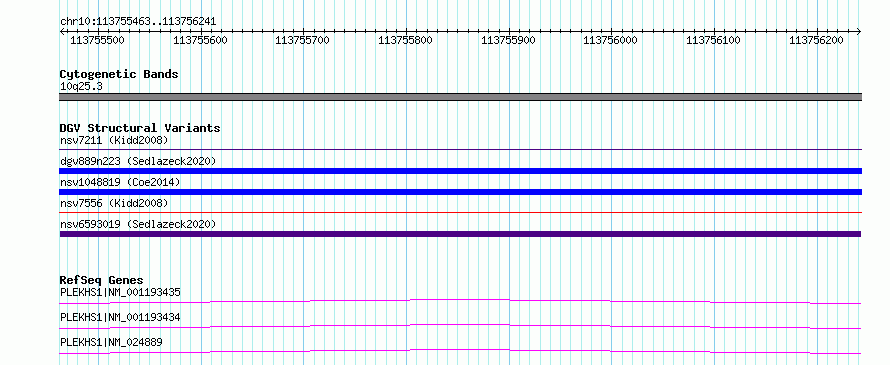Click the 113755700 ruler coordinate

(302, 40)
